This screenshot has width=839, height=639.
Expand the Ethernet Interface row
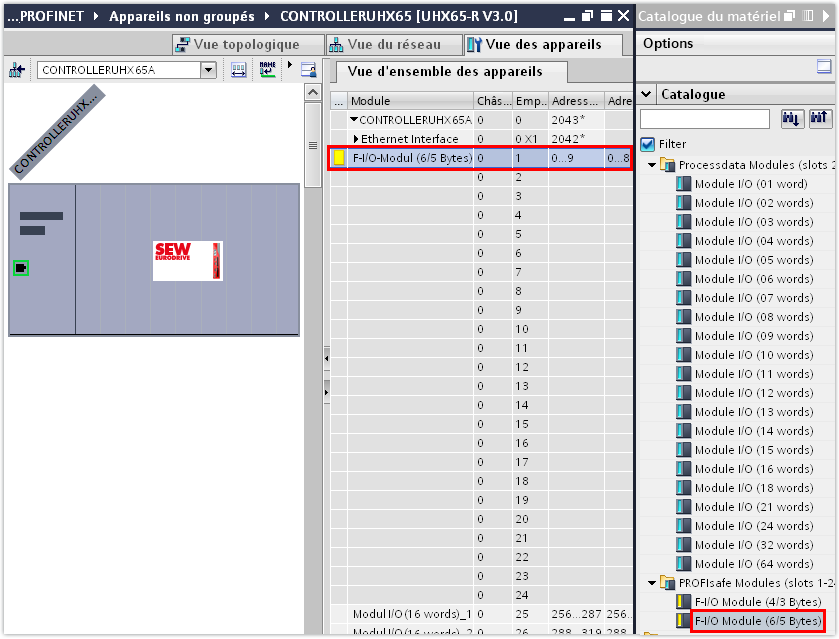[x=356, y=139]
